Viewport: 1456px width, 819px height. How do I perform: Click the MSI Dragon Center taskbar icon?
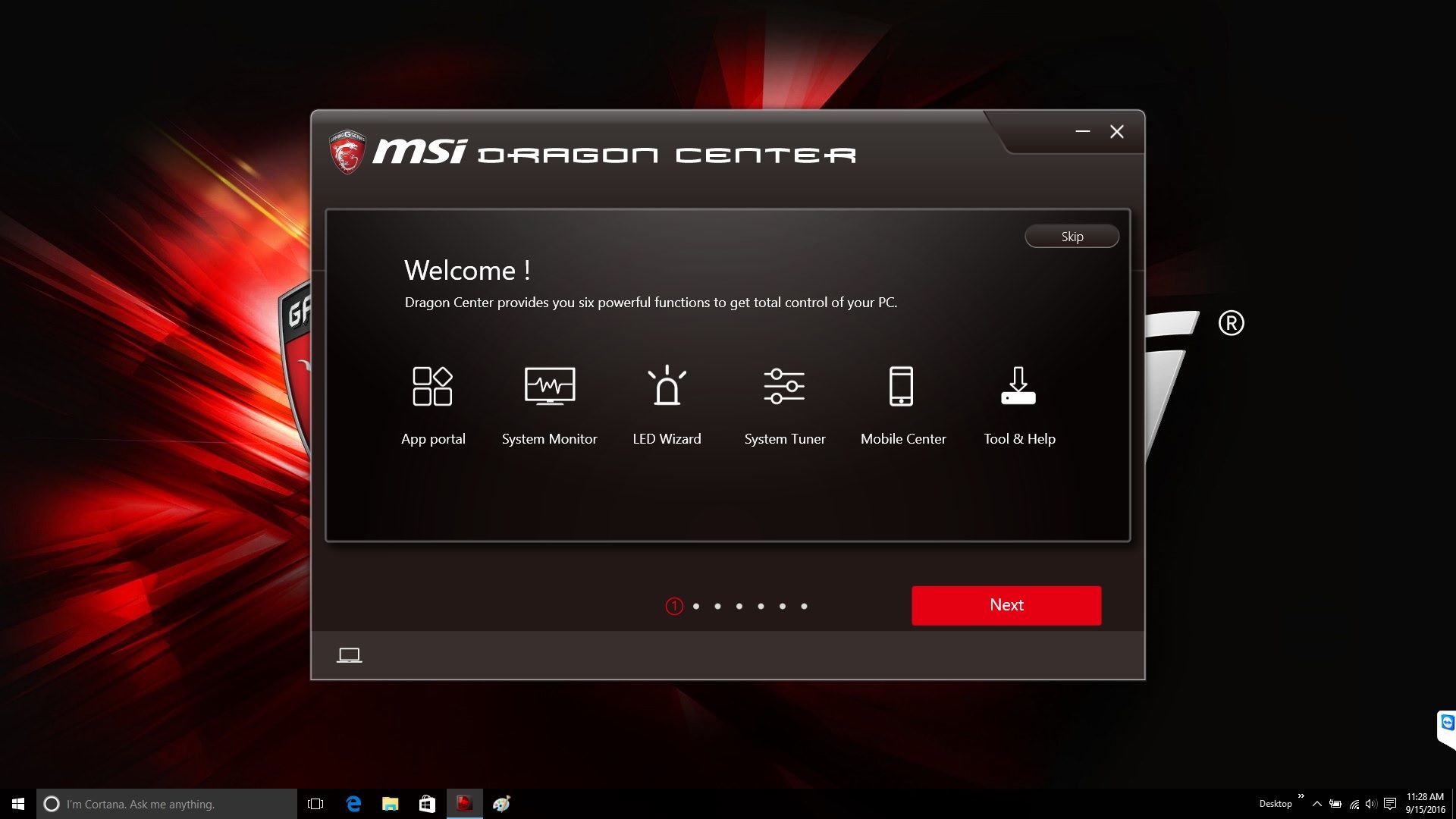pos(464,803)
